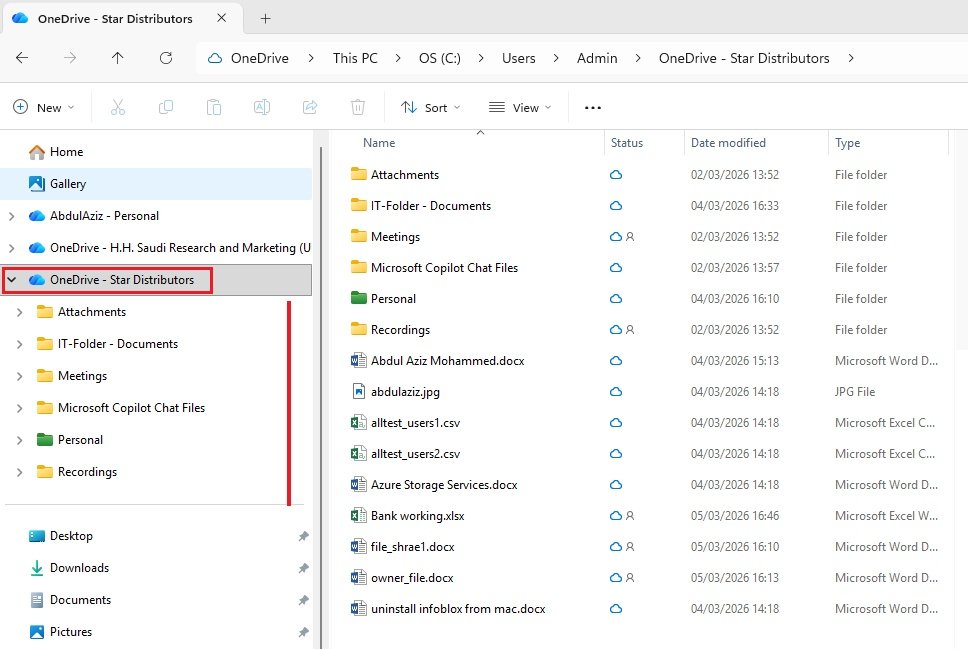Open the See more ellipsis menu
The width and height of the screenshot is (968, 649).
coord(593,107)
